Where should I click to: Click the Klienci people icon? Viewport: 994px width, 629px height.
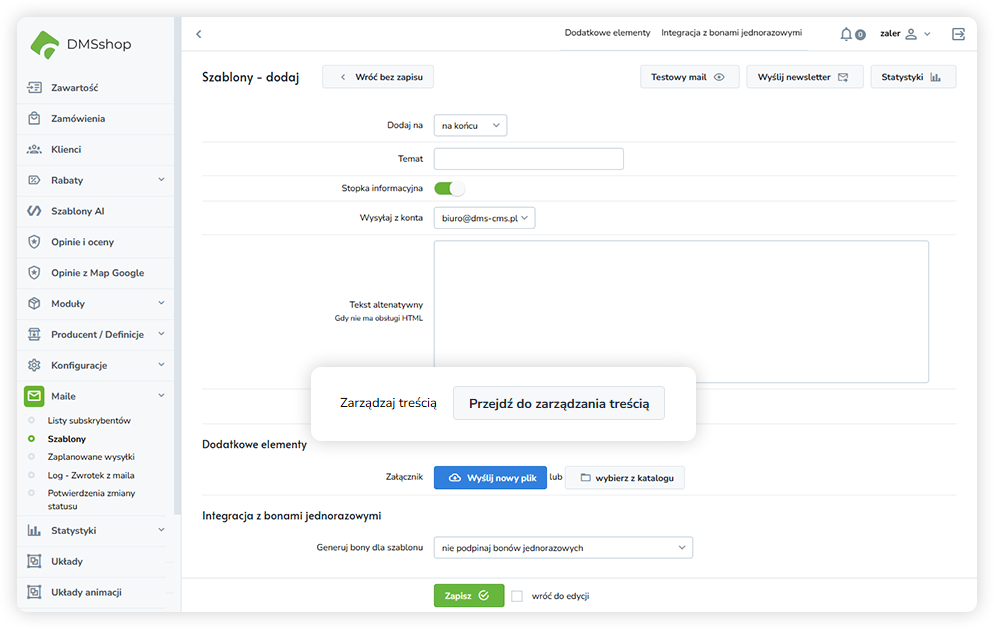(x=34, y=149)
